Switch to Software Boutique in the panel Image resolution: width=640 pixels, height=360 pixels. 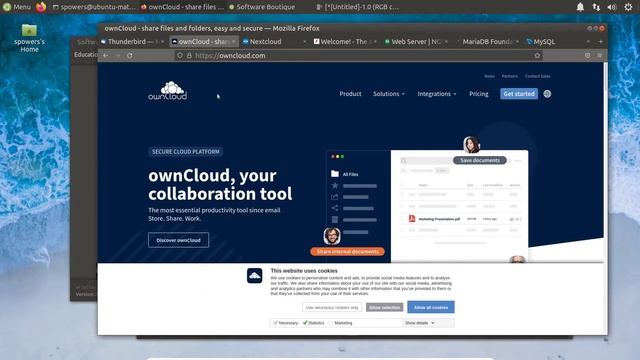pos(262,7)
